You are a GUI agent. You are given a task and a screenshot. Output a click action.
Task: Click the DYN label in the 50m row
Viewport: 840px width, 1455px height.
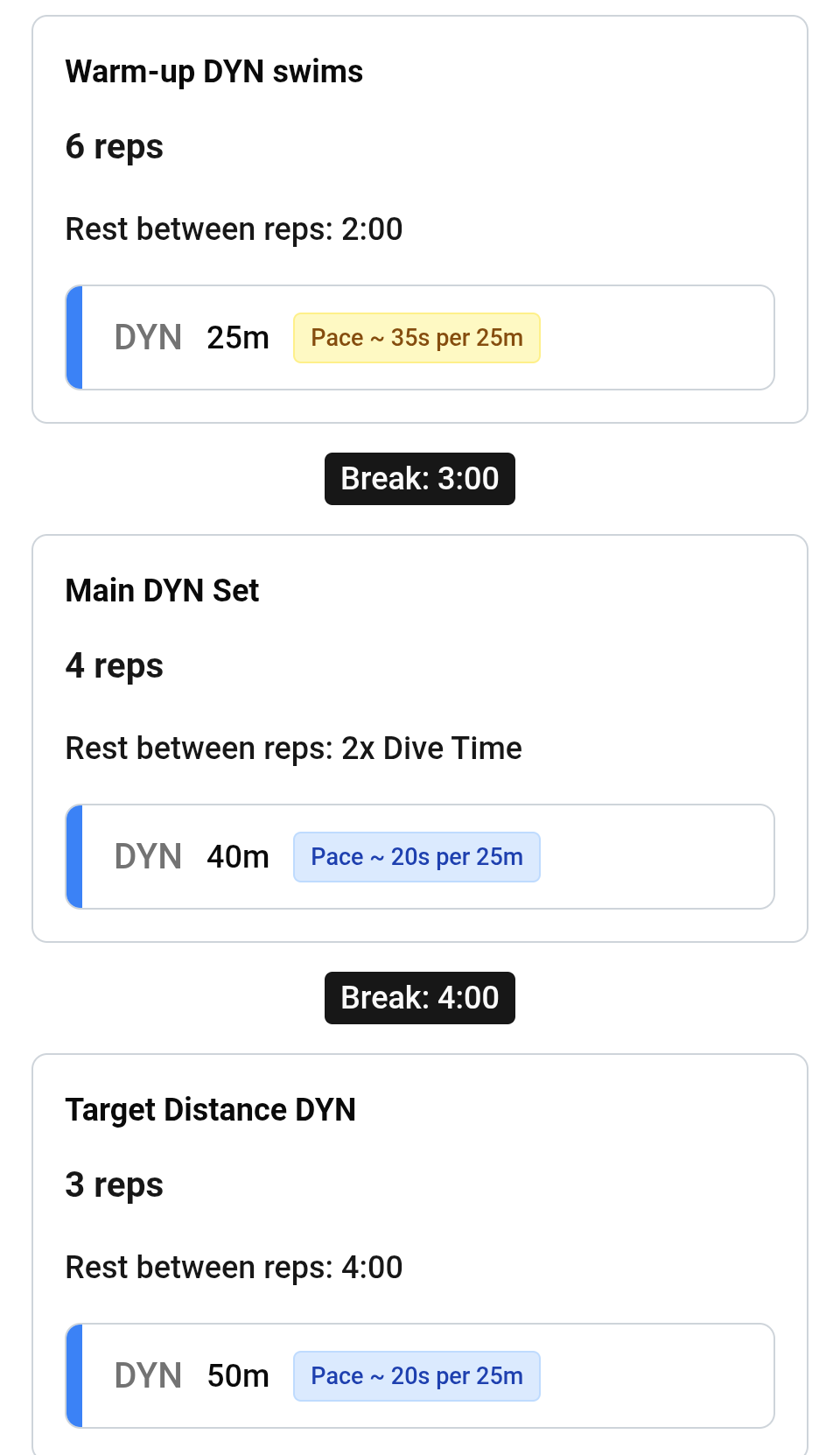point(147,1375)
